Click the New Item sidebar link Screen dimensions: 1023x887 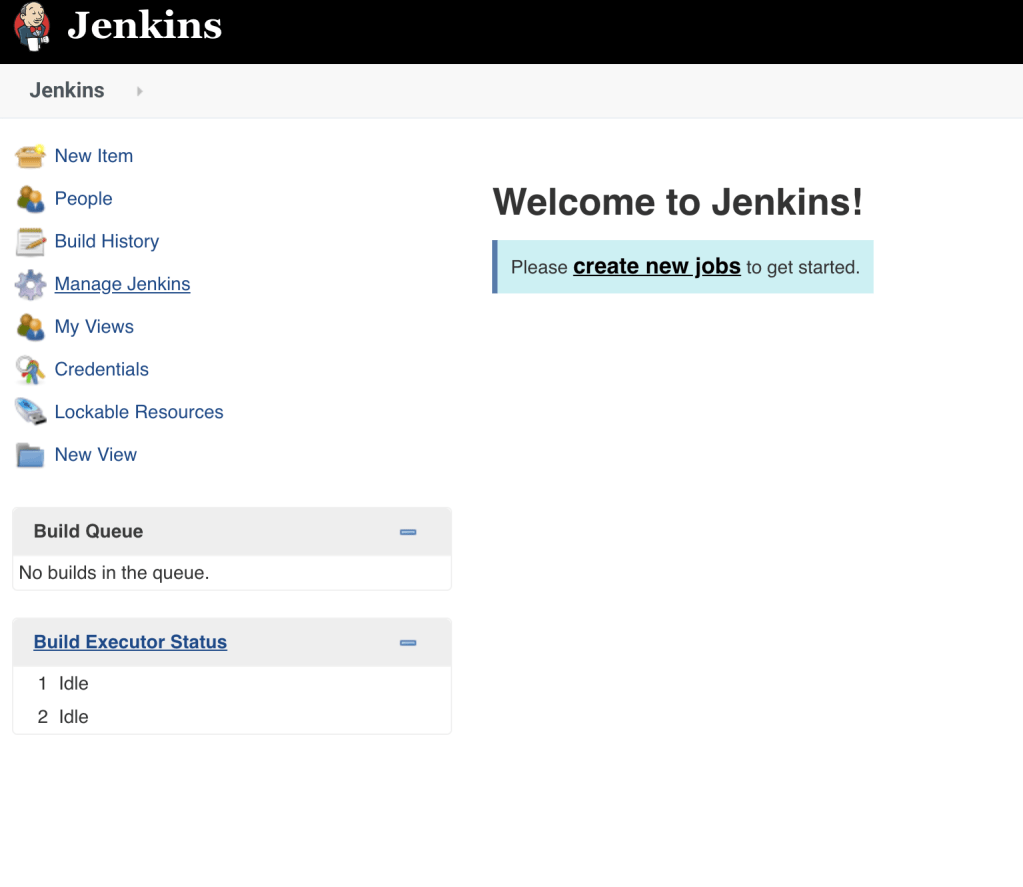click(x=93, y=156)
